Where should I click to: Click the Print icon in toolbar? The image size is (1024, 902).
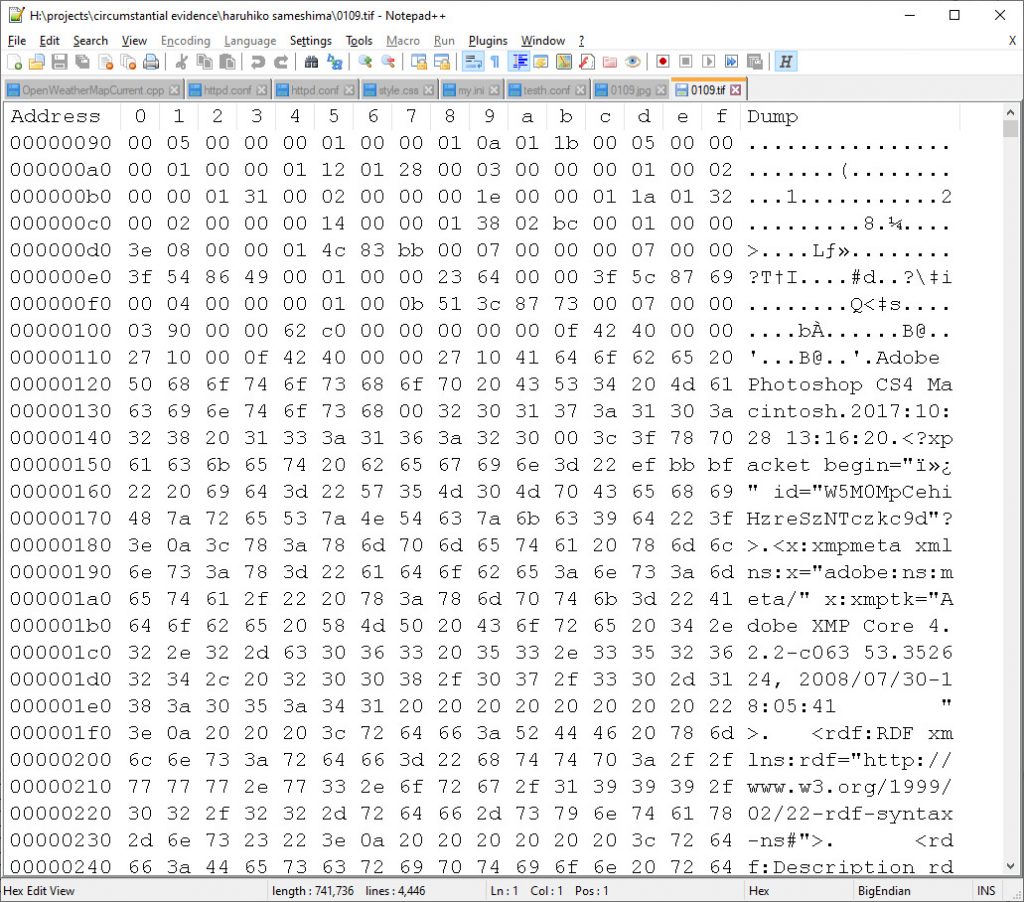pos(151,62)
